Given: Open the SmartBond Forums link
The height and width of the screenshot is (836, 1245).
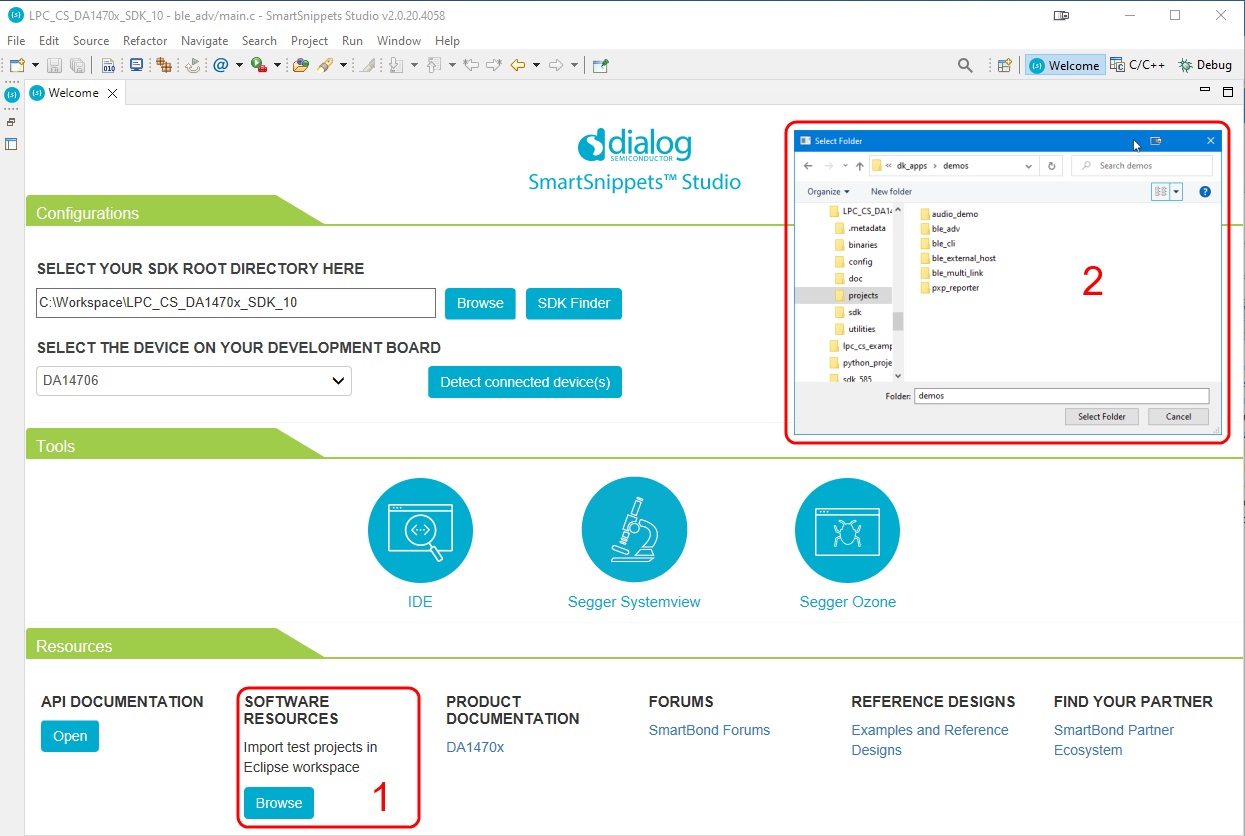Looking at the screenshot, I should pos(709,730).
